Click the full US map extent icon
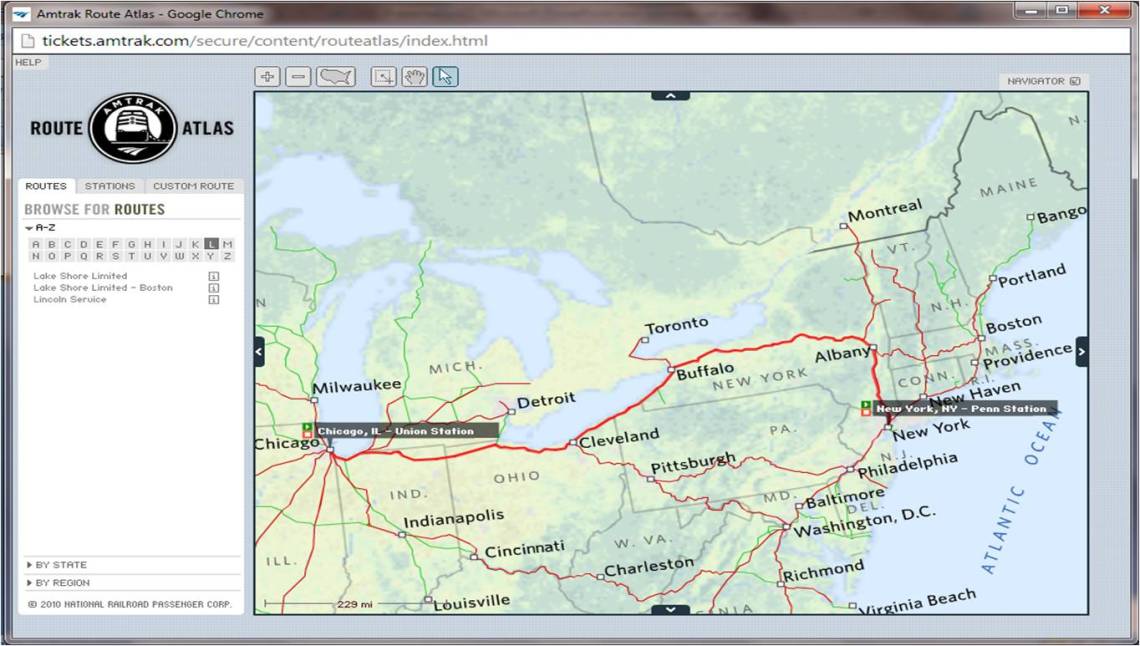Screen dimensions: 1140x646 pos(335,76)
